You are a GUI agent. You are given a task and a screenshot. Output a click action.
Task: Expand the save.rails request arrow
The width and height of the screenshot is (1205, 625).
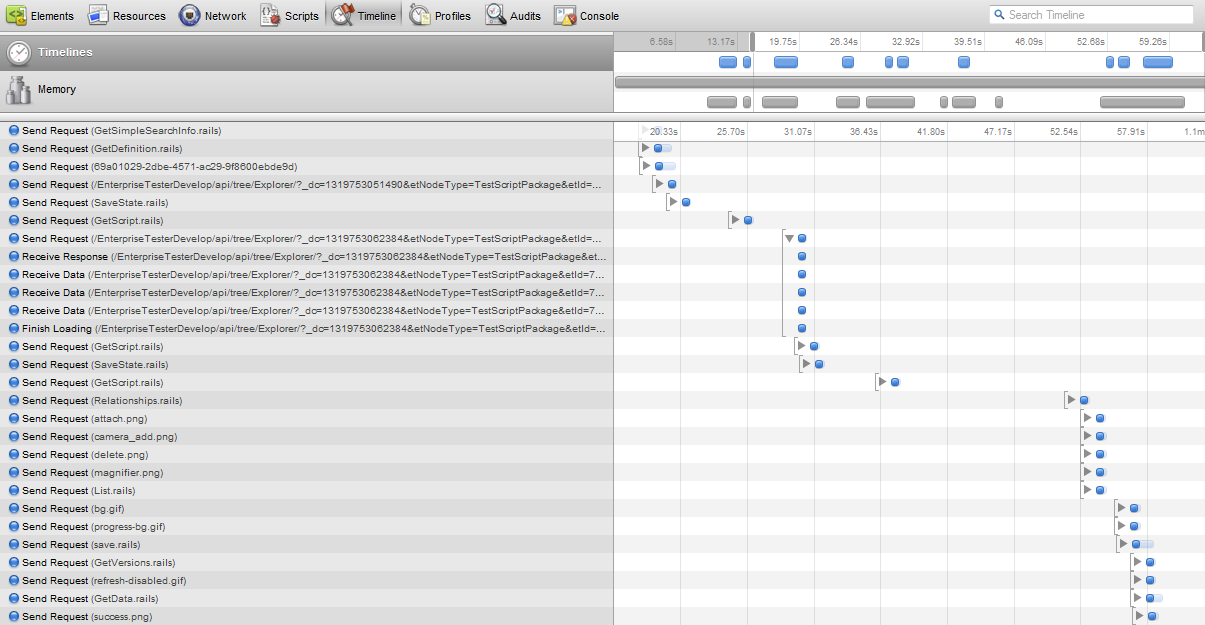[1124, 544]
